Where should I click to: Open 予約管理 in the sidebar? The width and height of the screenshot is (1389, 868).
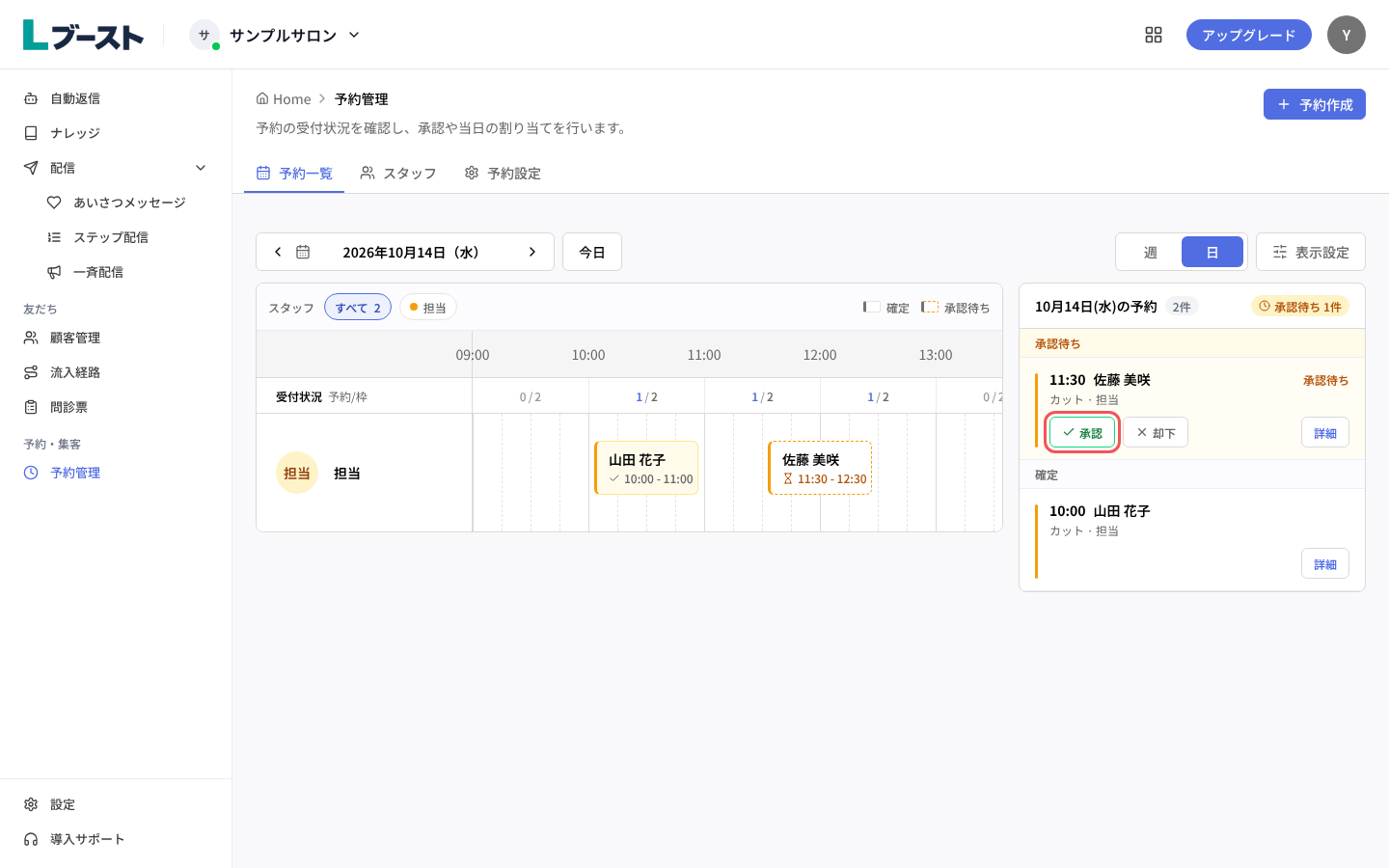click(x=116, y=473)
